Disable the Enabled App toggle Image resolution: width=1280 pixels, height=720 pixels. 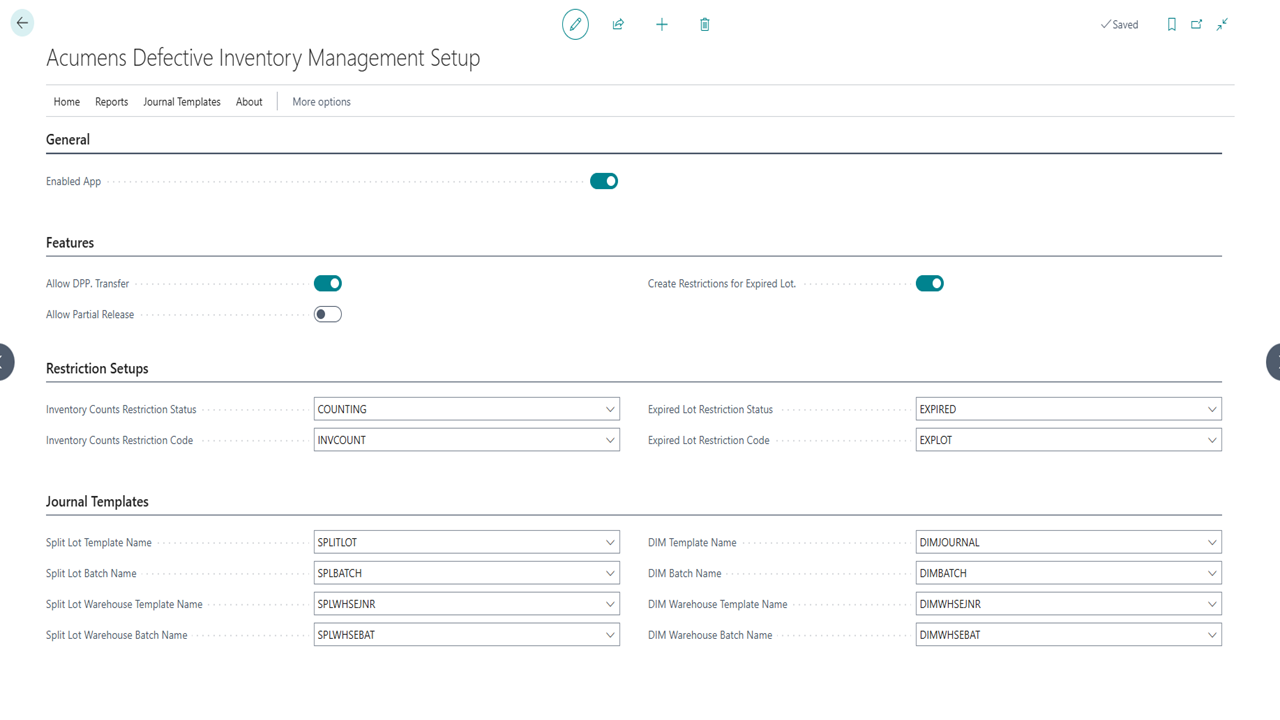604,181
